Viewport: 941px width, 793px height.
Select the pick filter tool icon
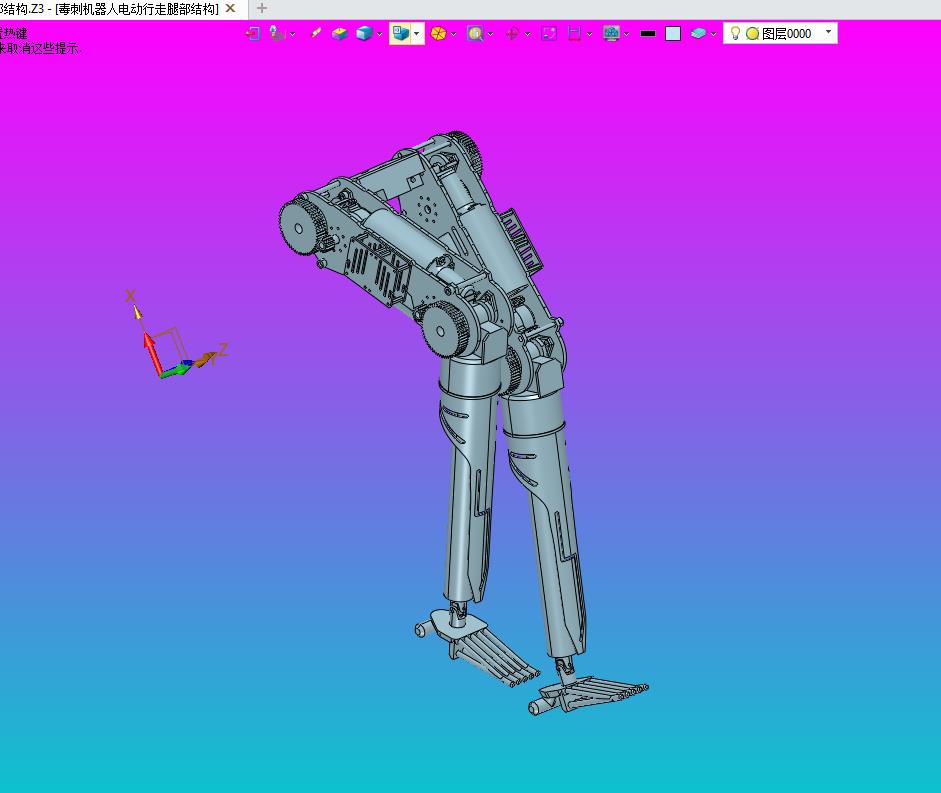click(x=277, y=33)
